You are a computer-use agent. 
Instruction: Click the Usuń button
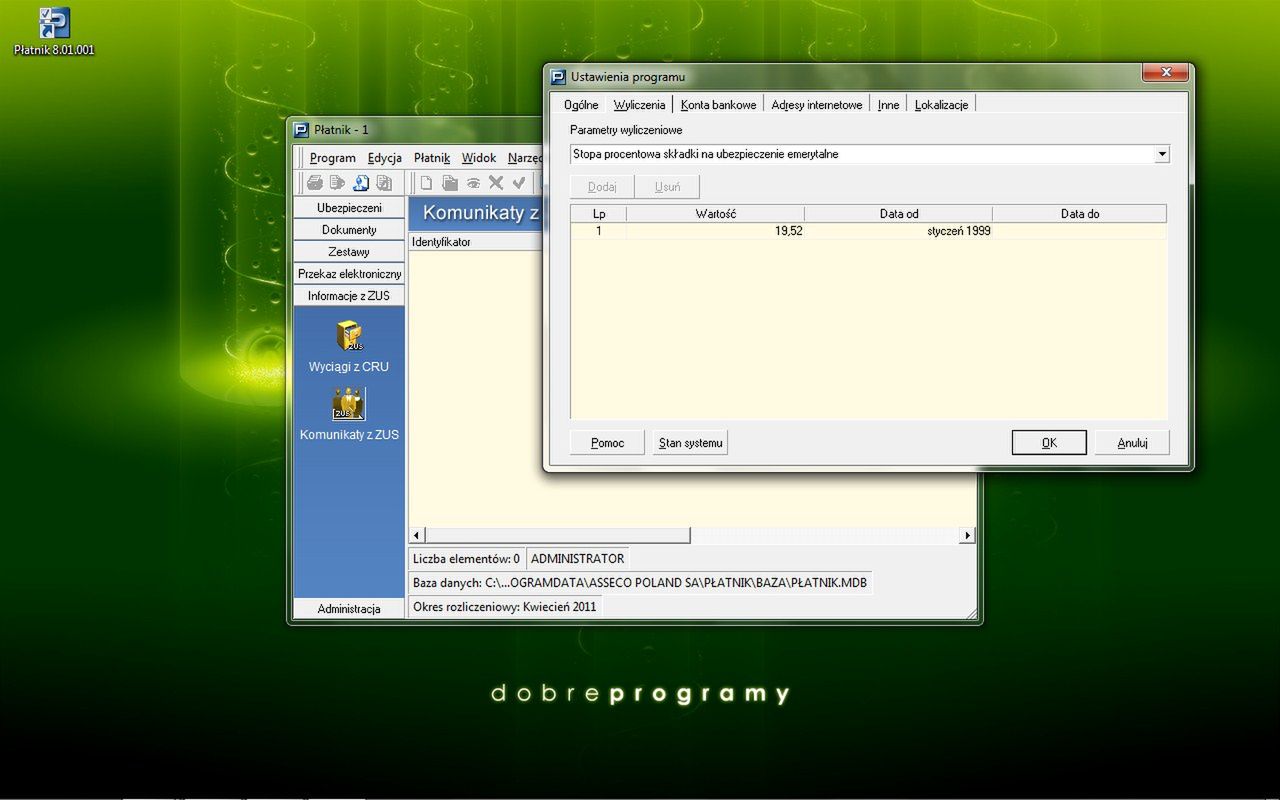(667, 187)
